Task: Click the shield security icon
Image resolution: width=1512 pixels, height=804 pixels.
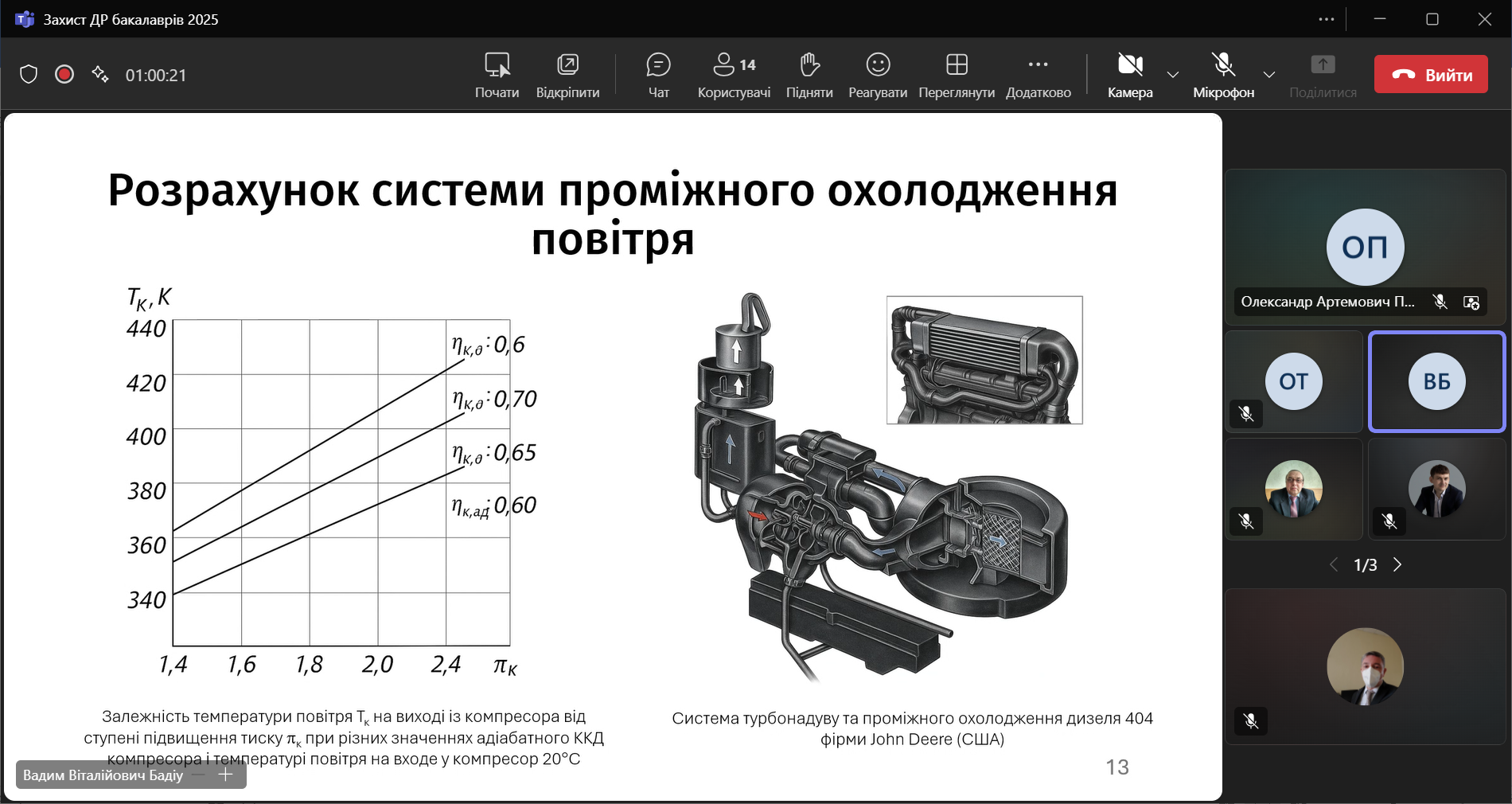Action: click(29, 75)
